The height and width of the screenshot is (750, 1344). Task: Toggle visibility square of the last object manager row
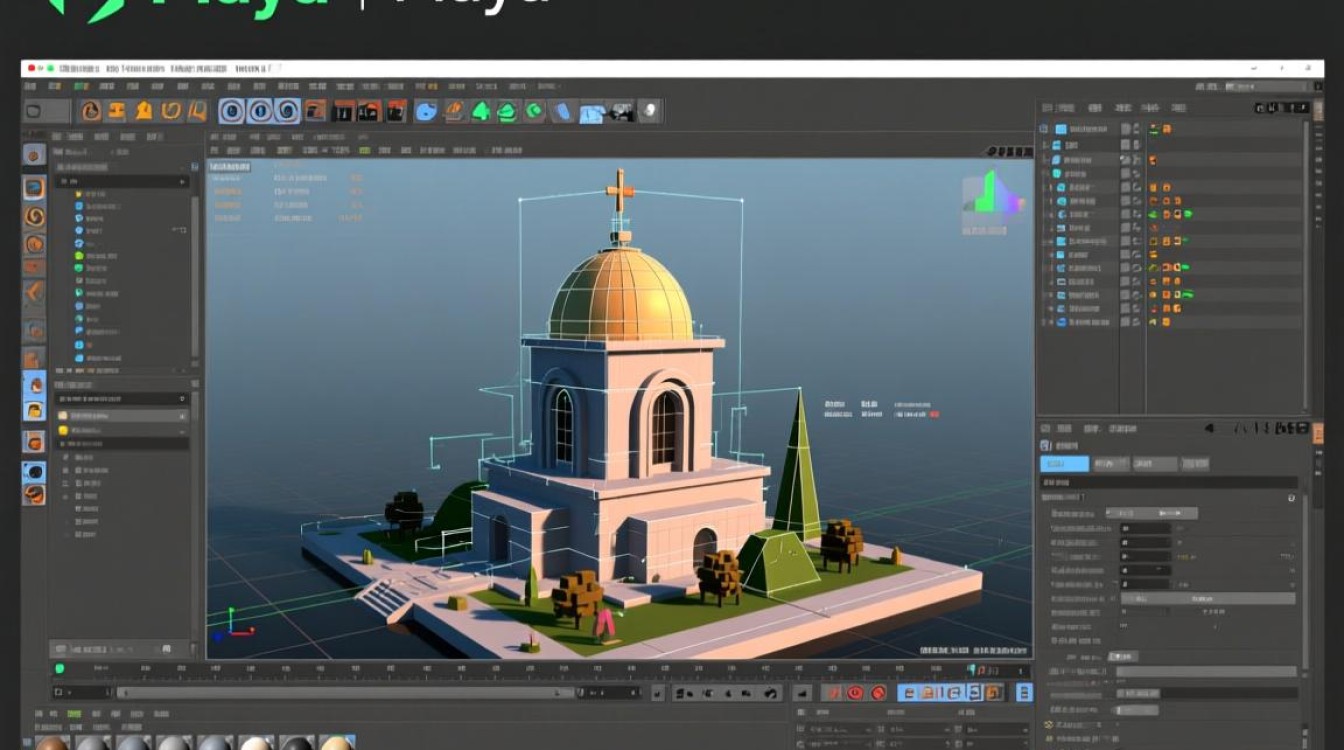tap(1126, 323)
